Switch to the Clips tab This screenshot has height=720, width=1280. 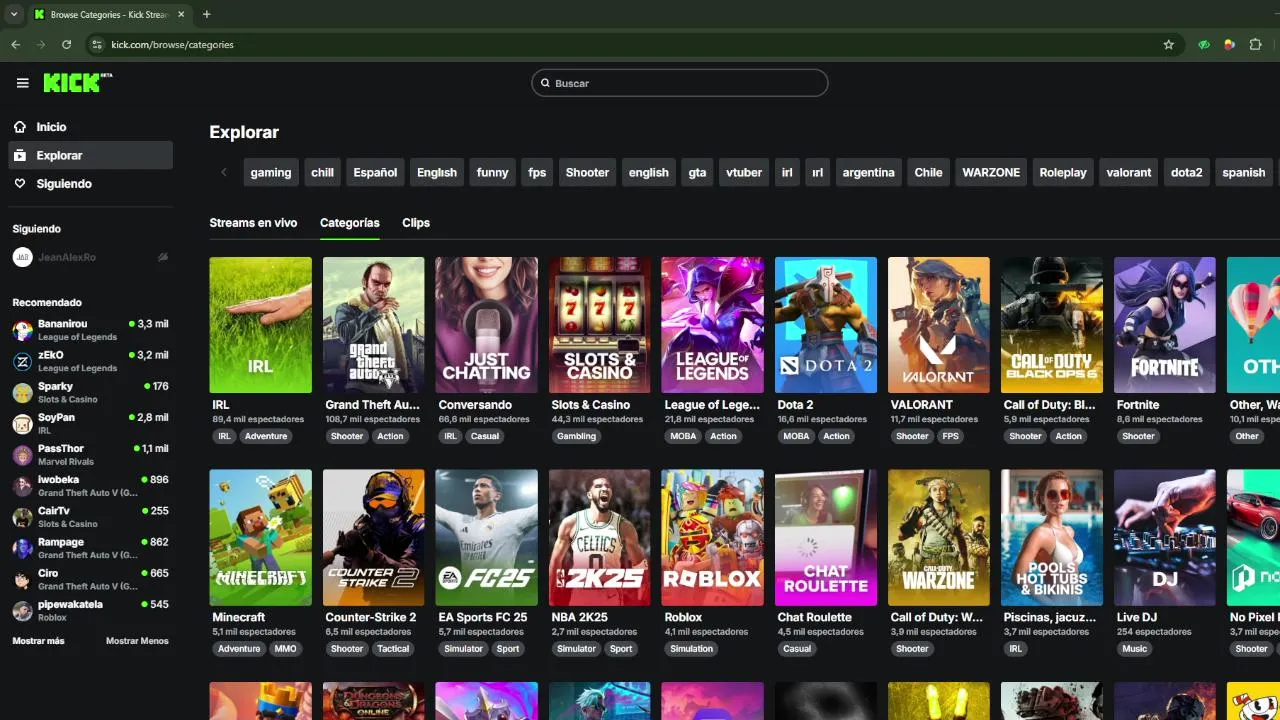coord(416,223)
